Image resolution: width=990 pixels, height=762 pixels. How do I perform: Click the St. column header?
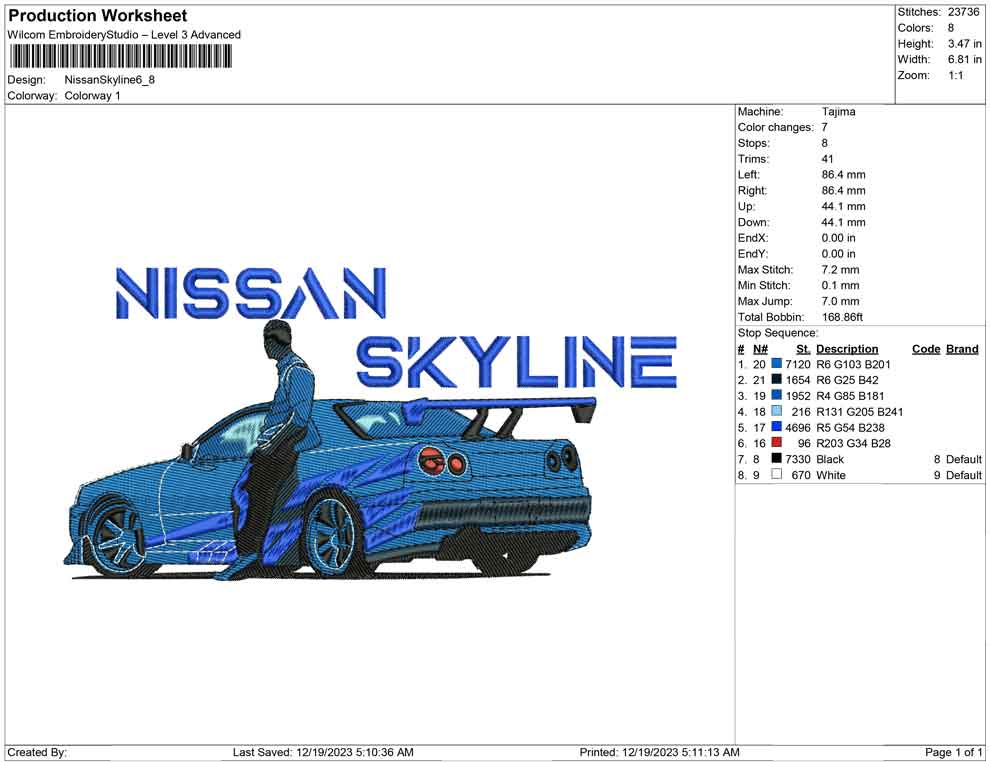coord(802,348)
